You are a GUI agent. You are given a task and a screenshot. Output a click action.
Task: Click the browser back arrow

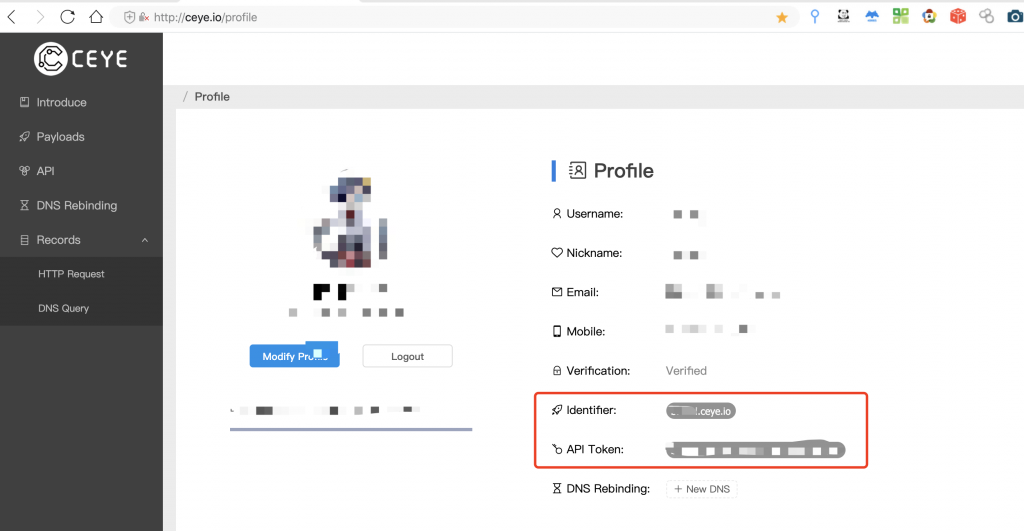tap(11, 17)
